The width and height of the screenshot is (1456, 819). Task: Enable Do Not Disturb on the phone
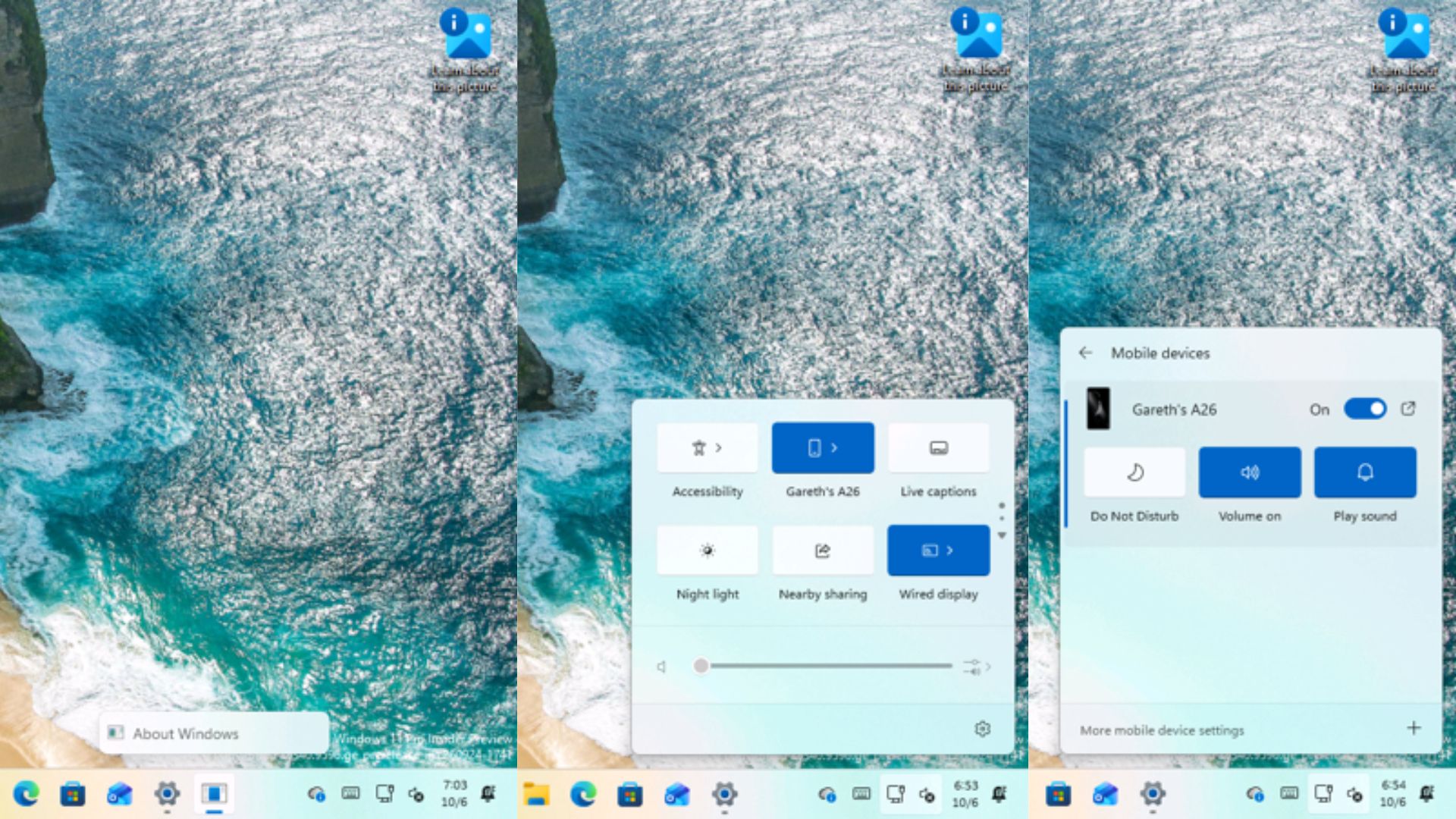[1134, 472]
